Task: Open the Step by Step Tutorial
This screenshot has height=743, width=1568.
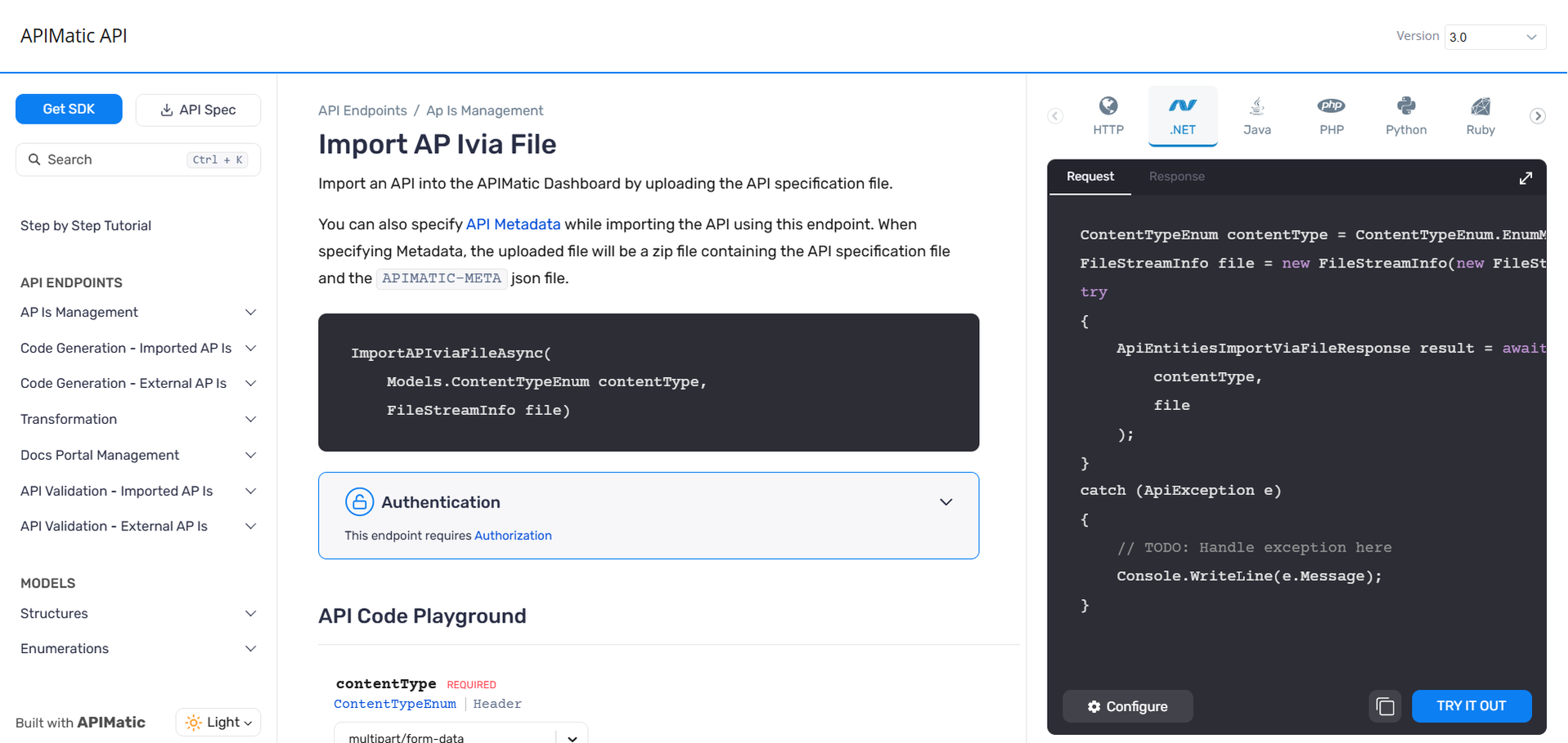Action: point(86,226)
